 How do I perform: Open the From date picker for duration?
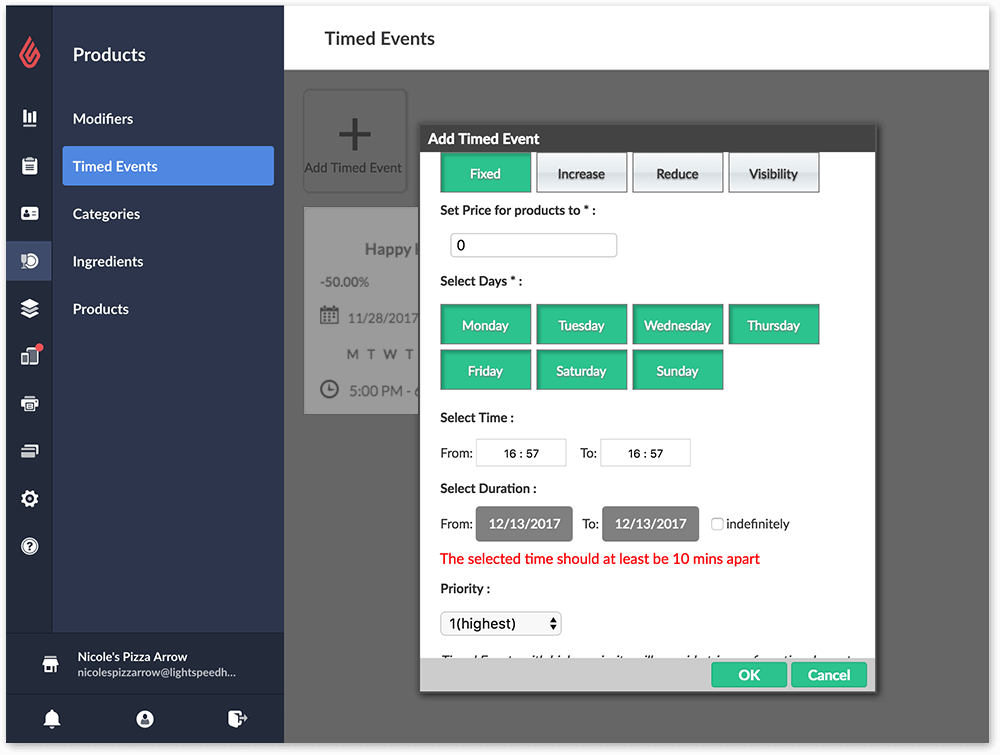point(524,524)
